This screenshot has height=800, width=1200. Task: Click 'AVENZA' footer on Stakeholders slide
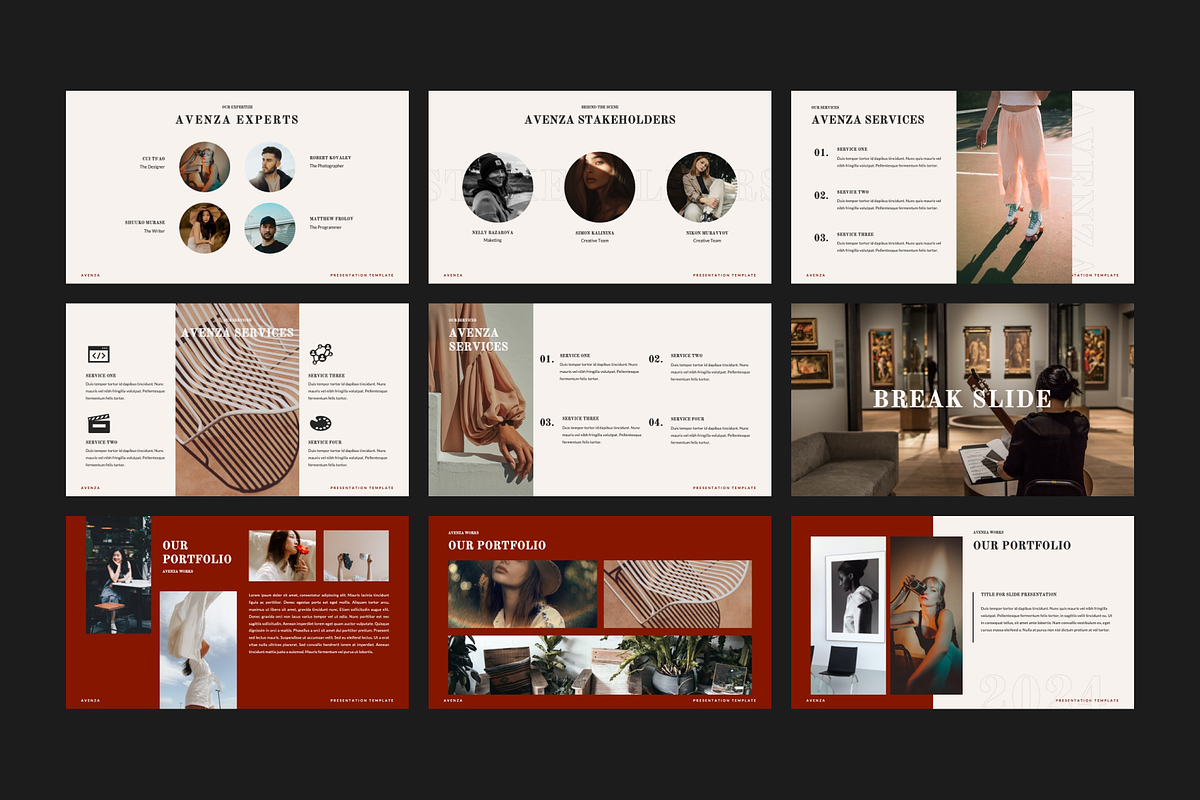(x=453, y=275)
